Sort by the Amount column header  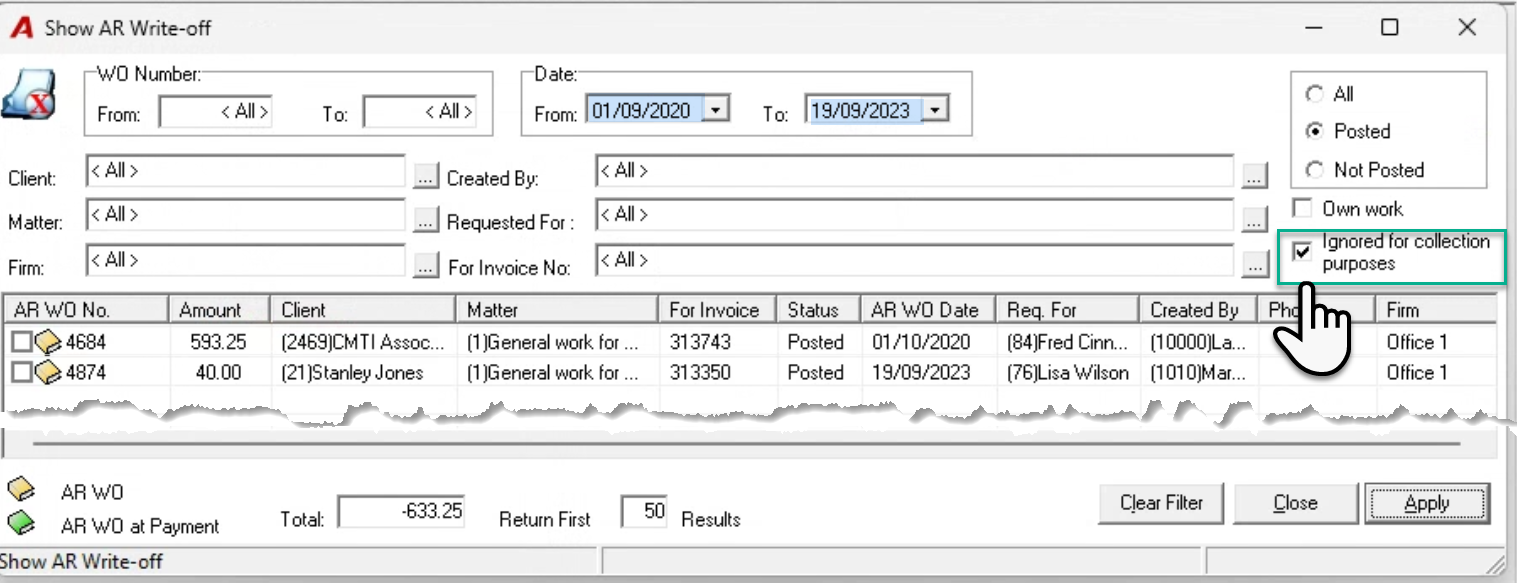pos(219,310)
